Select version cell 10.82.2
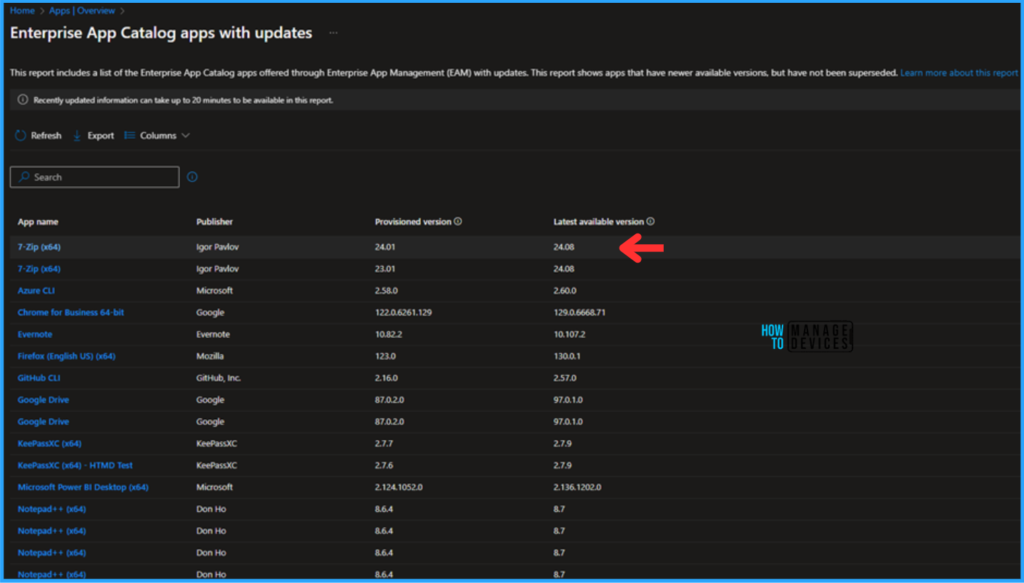This screenshot has height=583, width=1024. [389, 334]
